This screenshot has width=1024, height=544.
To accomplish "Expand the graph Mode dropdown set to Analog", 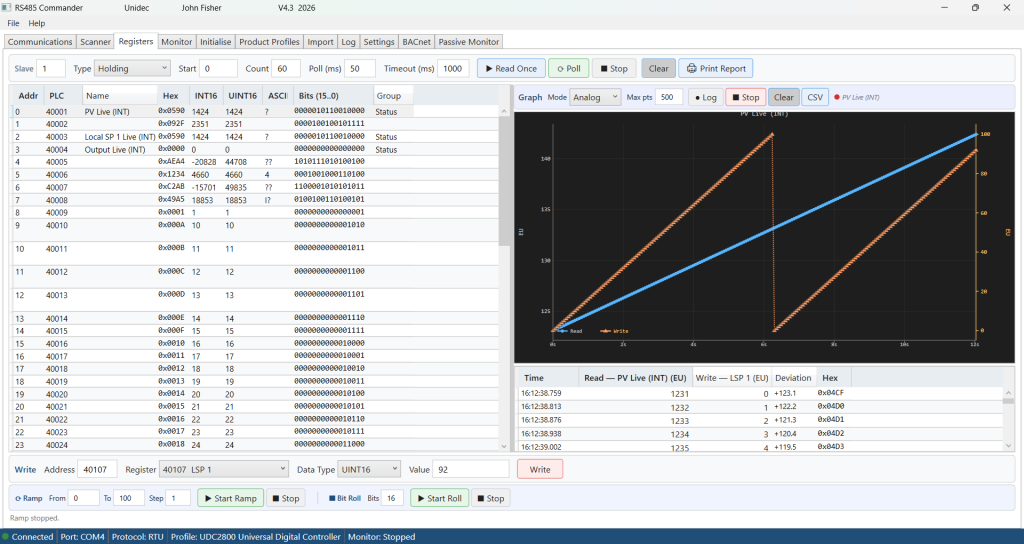I will pyautogui.click(x=595, y=97).
